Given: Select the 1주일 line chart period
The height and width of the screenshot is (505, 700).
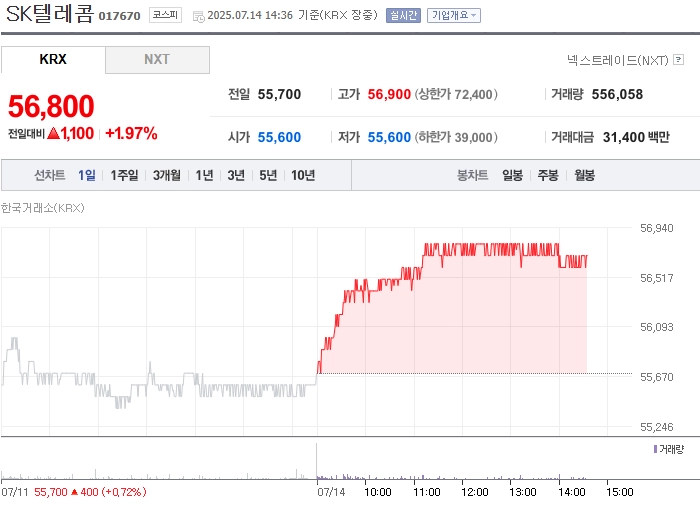Looking at the screenshot, I should click(x=124, y=175).
